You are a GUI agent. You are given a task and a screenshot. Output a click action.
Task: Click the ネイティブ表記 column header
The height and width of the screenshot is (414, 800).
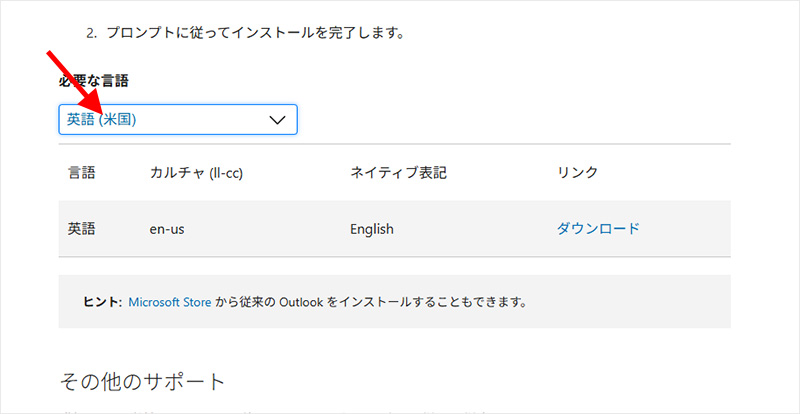[x=397, y=173]
